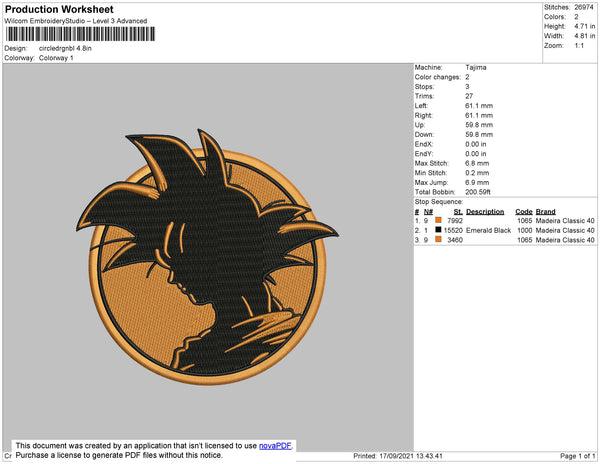The height and width of the screenshot is (464, 600).
Task: Click the Stops value 3
Action: pyautogui.click(x=467, y=86)
